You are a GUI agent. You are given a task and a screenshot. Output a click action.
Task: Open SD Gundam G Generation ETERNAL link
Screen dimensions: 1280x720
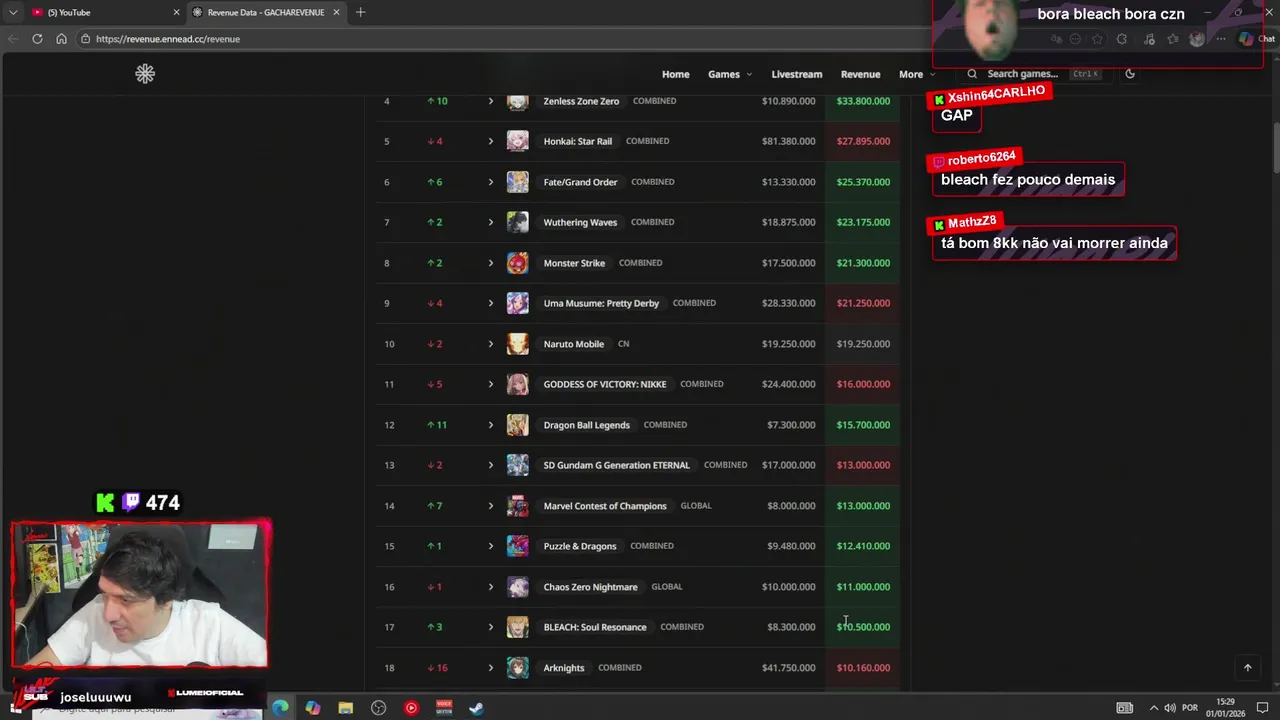(617, 465)
